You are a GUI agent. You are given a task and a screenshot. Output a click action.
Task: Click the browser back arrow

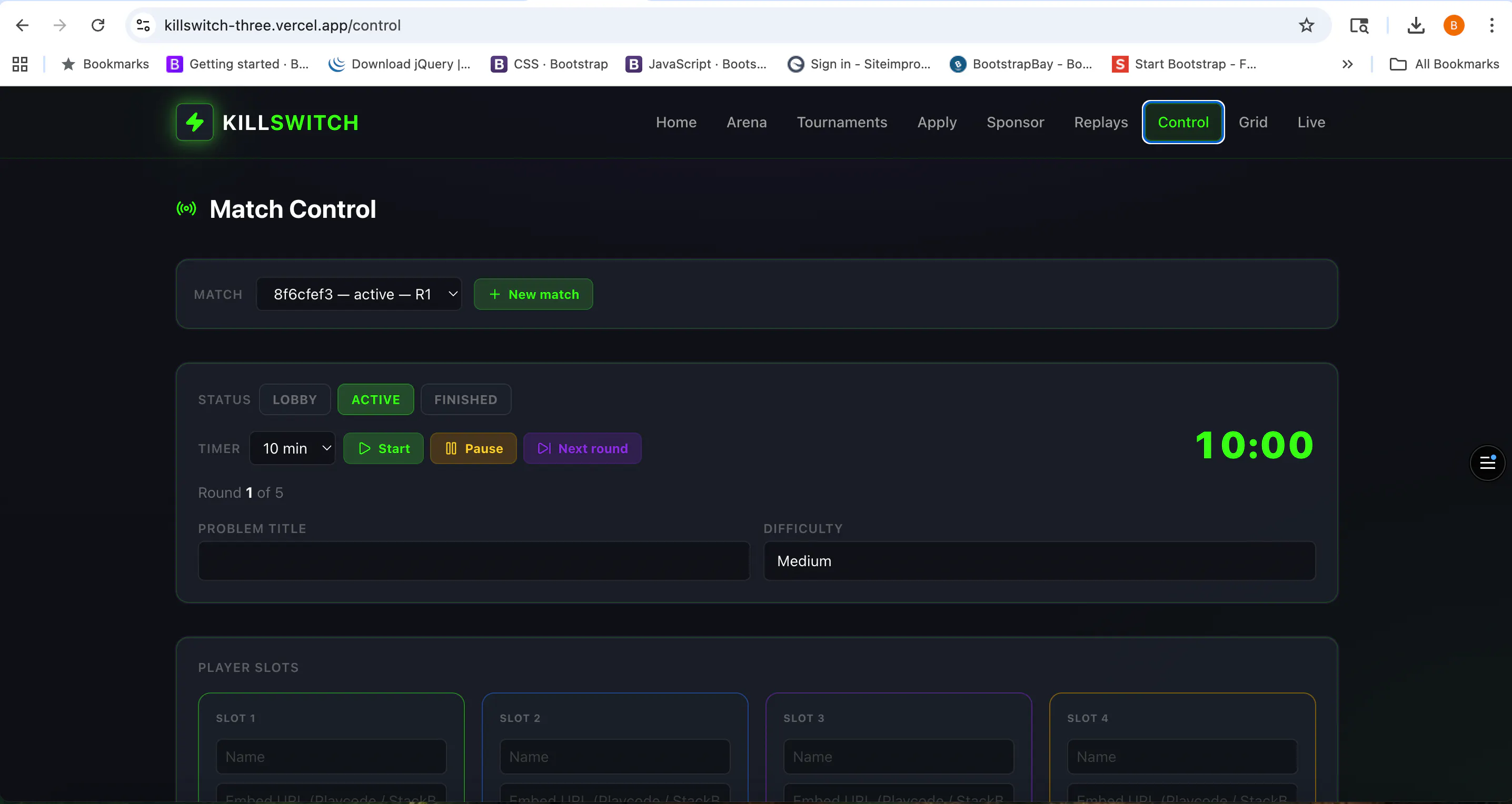click(x=22, y=25)
